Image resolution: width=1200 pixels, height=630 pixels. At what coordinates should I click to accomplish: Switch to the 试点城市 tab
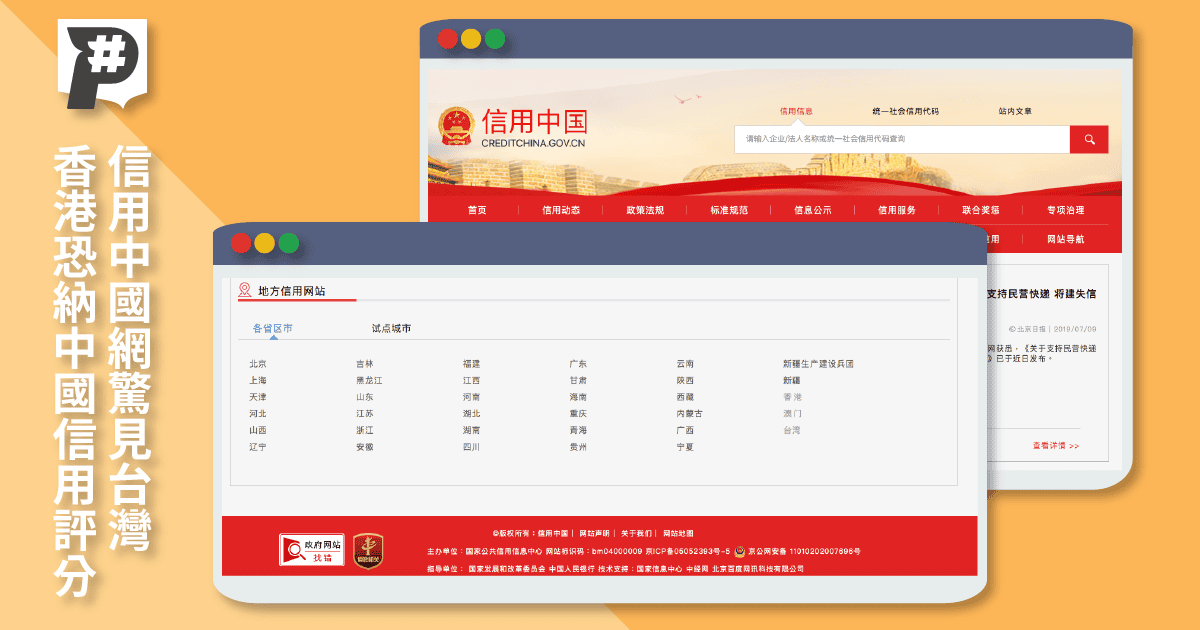391,328
